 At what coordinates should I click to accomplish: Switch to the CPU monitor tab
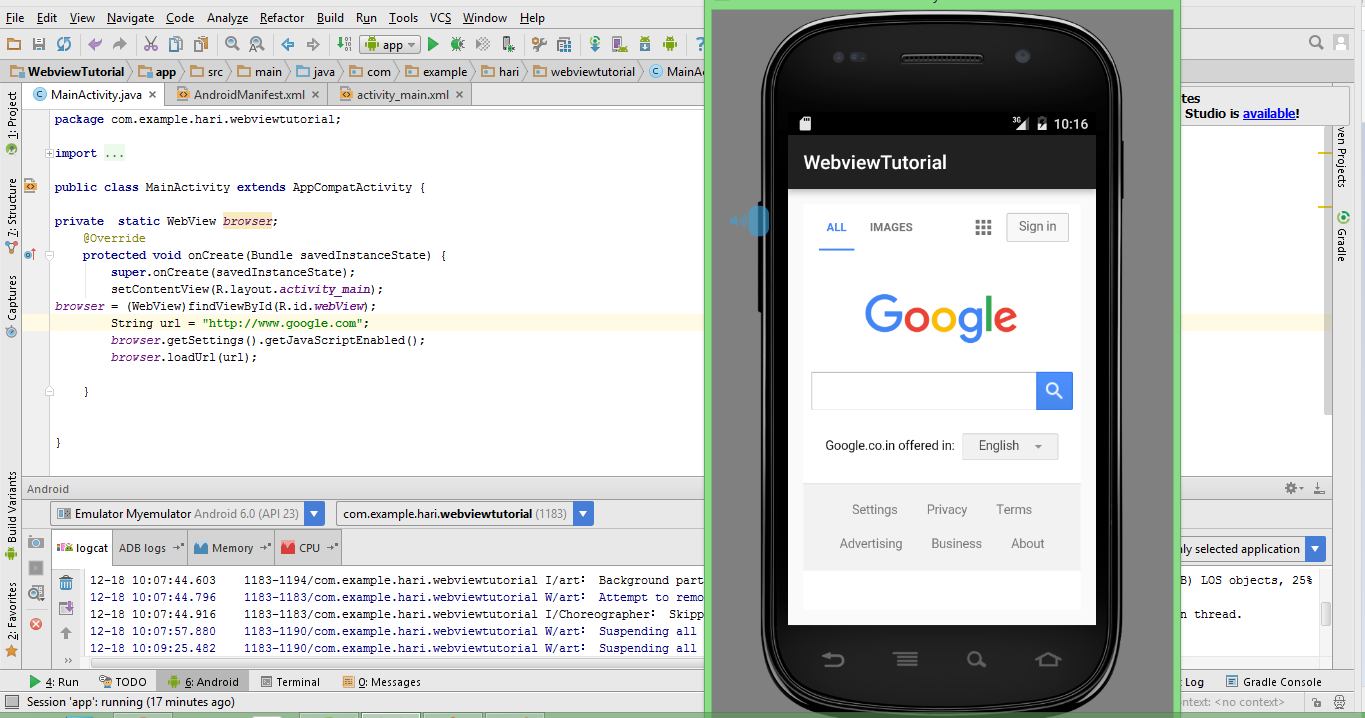308,548
